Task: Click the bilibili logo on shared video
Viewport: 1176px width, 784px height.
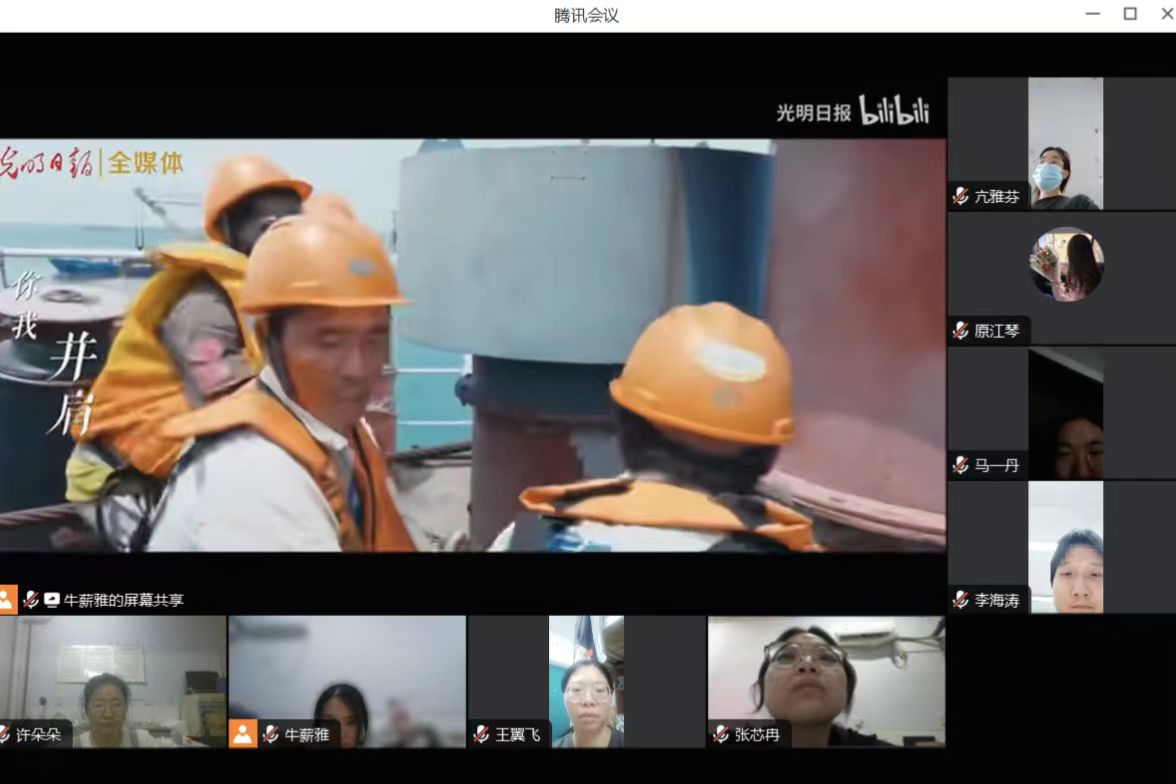Action: tap(894, 111)
